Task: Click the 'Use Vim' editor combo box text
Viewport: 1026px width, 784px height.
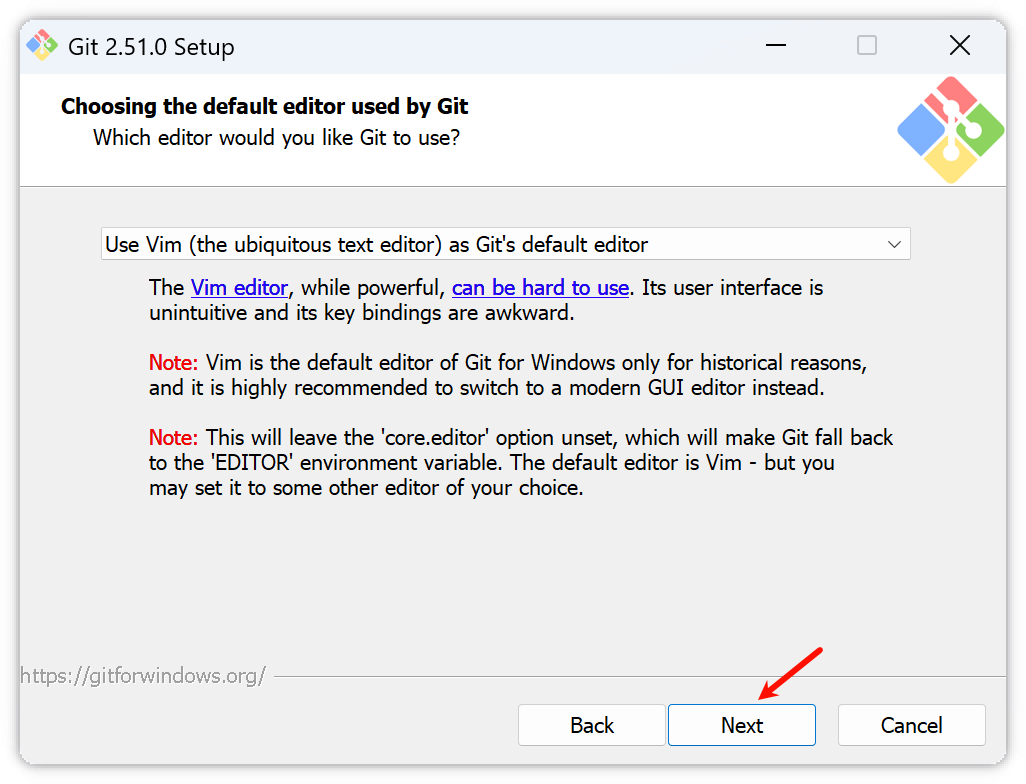Action: pos(377,244)
